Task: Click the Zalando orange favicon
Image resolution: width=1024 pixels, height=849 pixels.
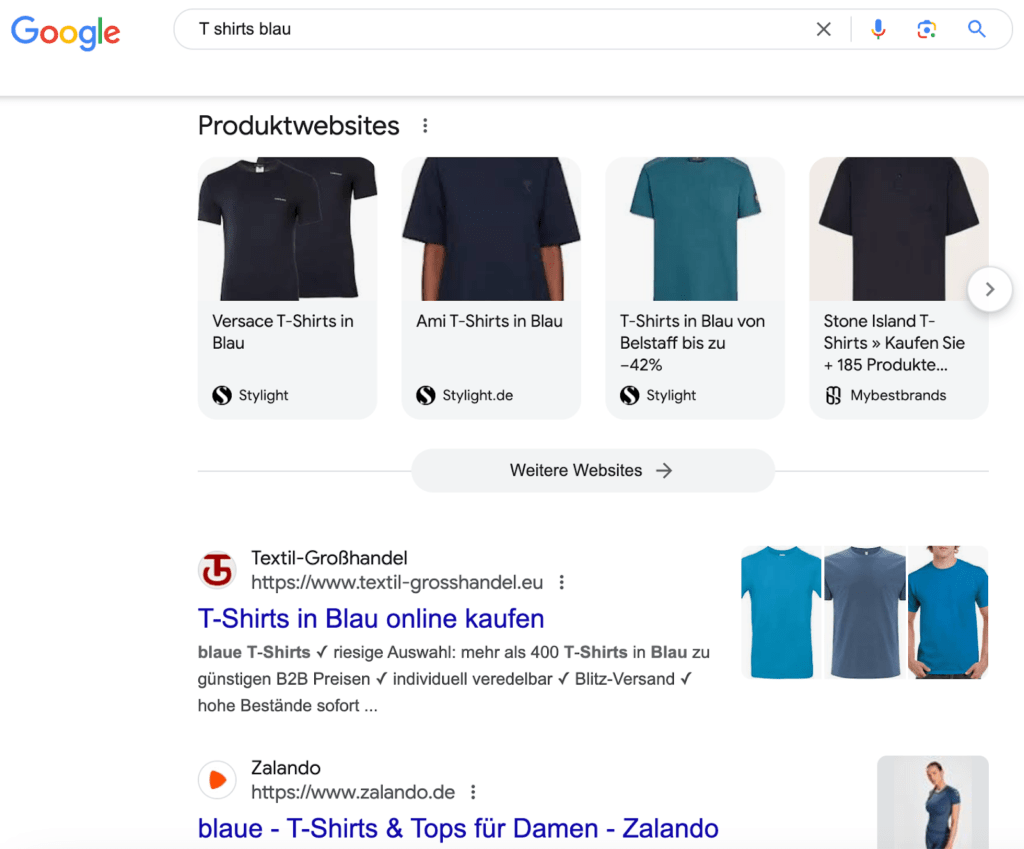Action: pyautogui.click(x=217, y=780)
